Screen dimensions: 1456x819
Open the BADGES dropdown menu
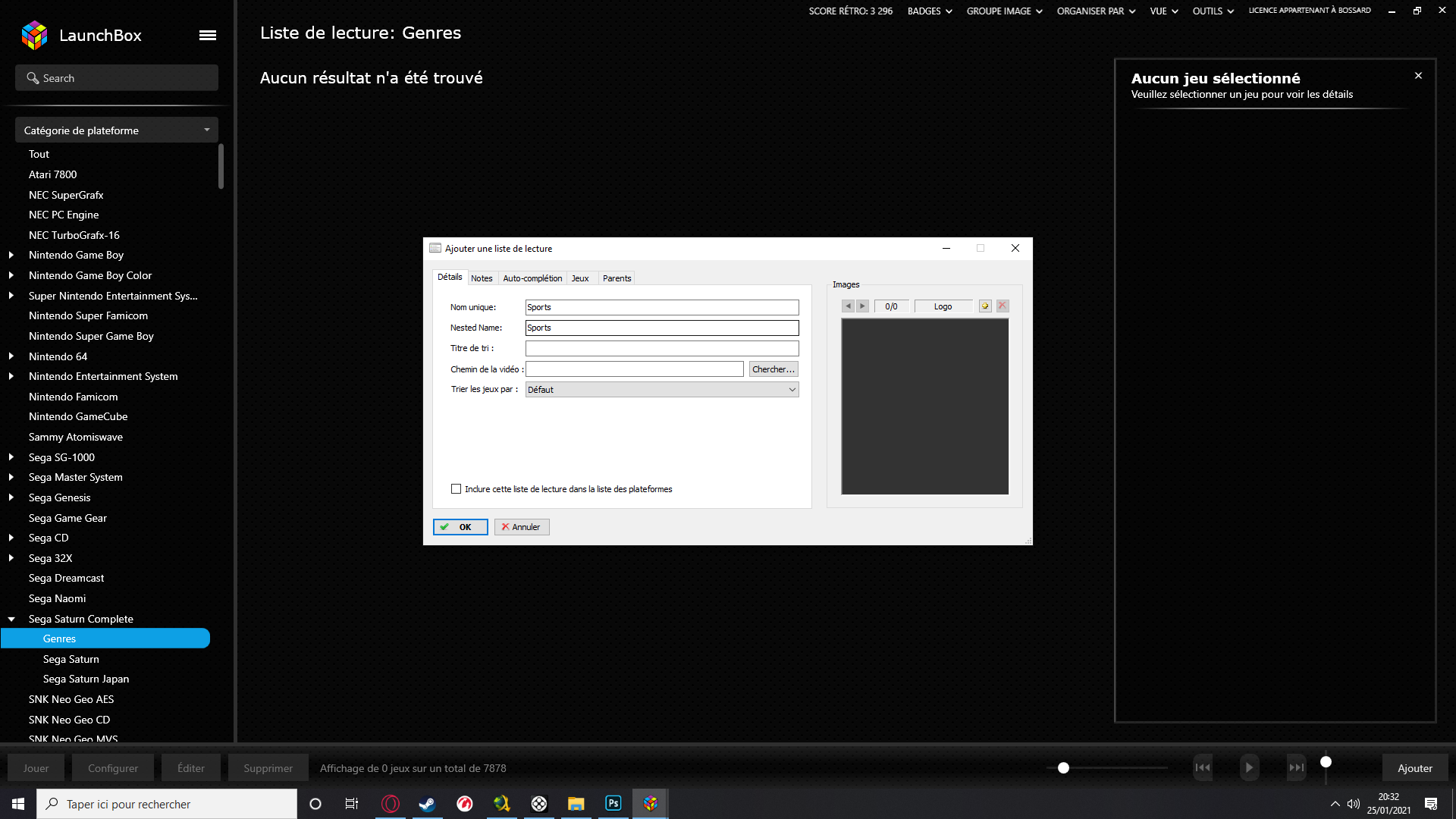[x=930, y=11]
